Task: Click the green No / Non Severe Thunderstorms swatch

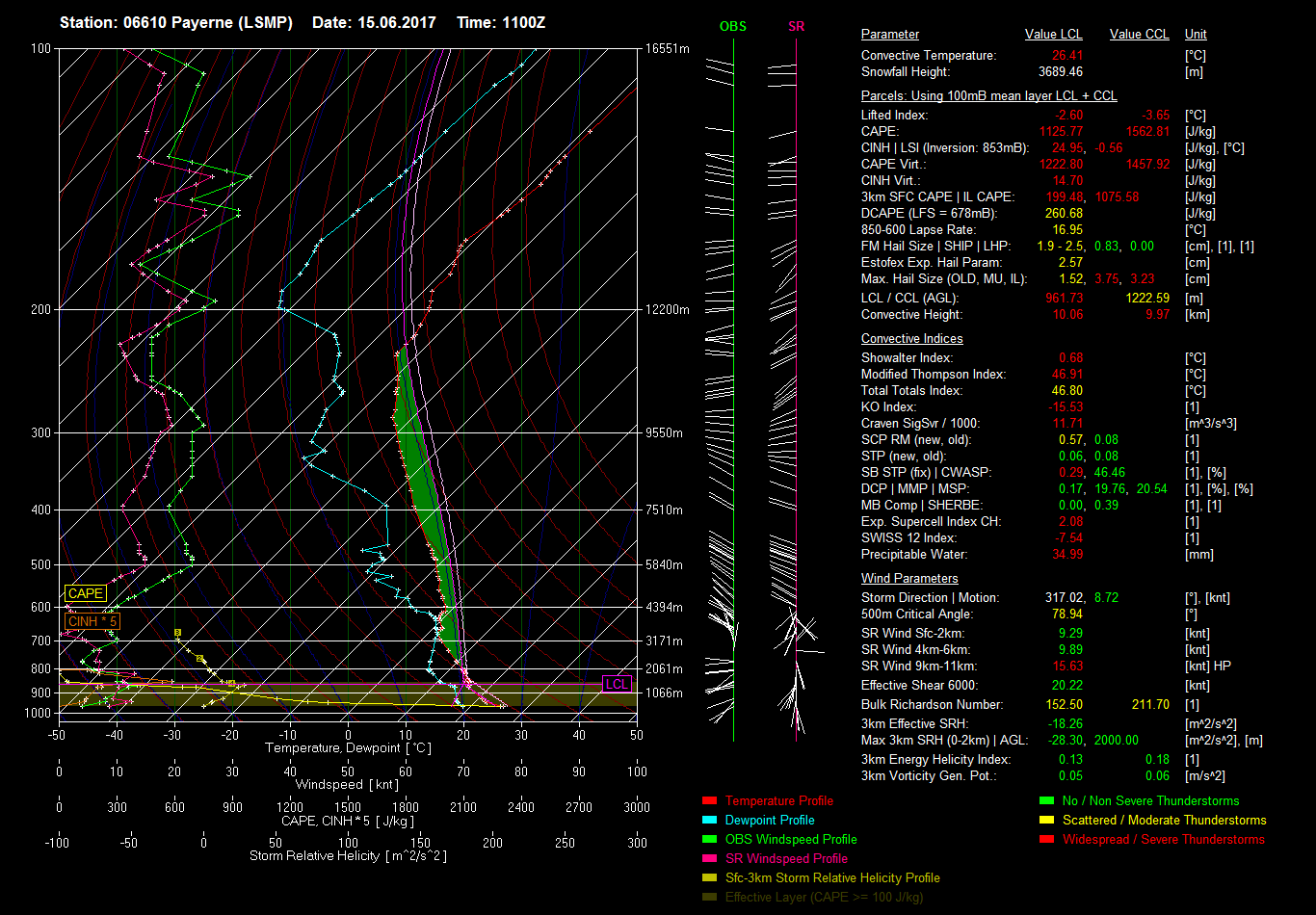Action: [1046, 801]
